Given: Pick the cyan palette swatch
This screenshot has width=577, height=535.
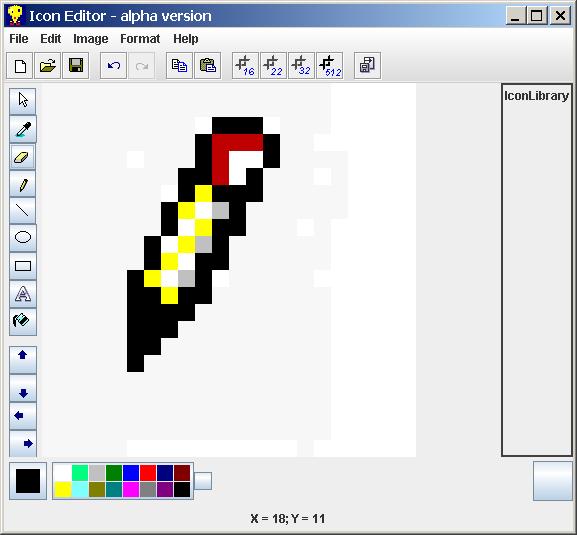Looking at the screenshot, I should pos(80,489).
